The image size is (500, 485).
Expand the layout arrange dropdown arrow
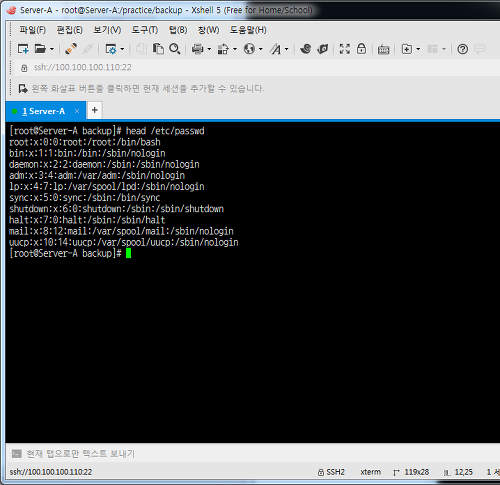point(444,49)
